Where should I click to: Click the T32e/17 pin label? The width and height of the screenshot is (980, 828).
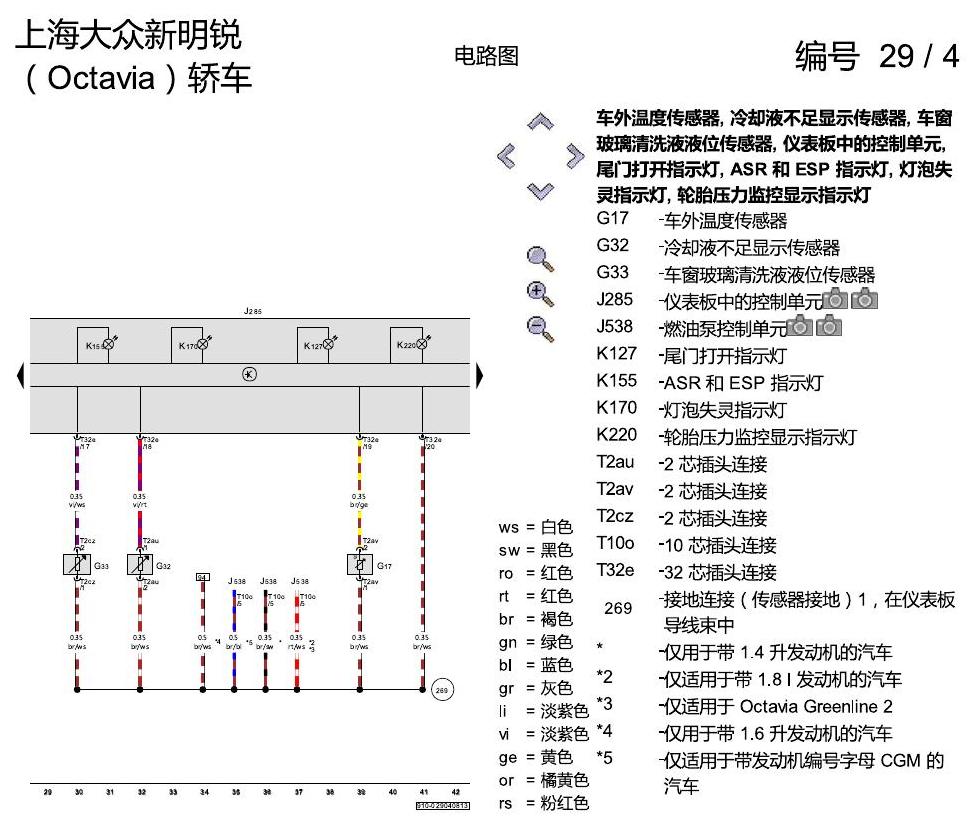click(x=88, y=443)
